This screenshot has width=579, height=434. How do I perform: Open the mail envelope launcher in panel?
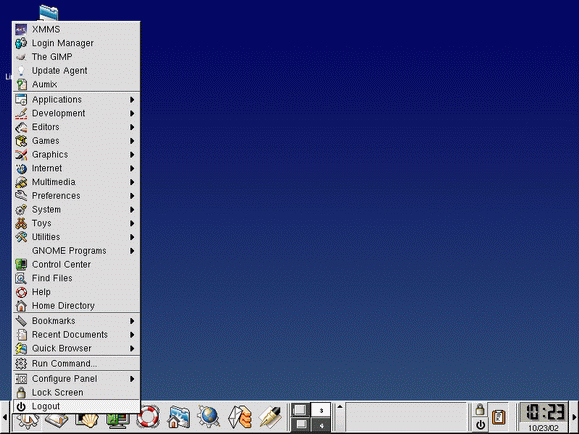(x=240, y=417)
